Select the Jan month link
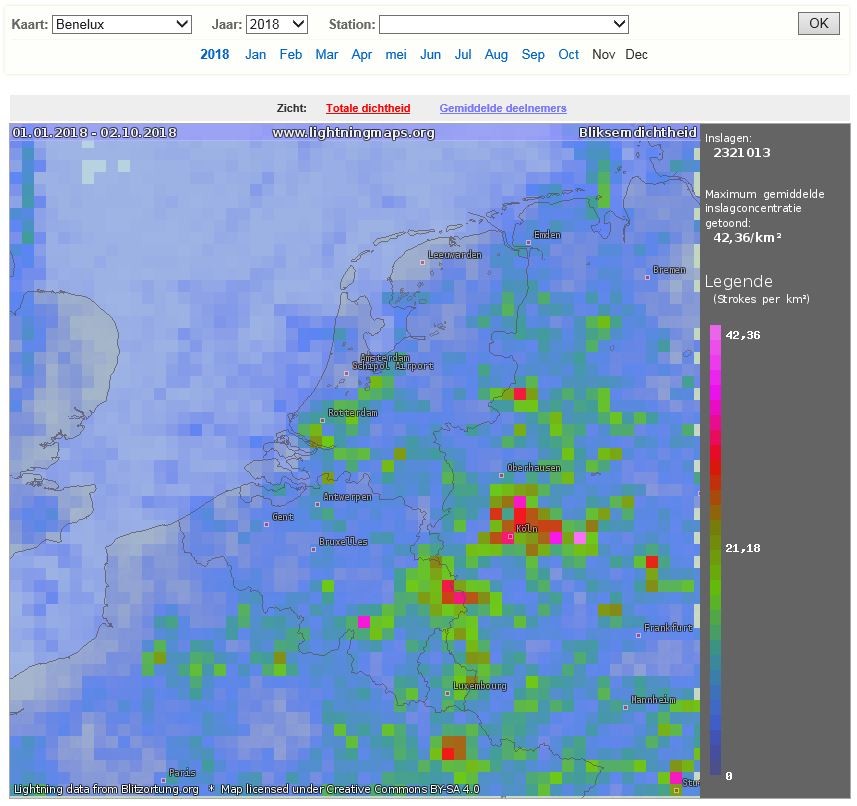Image resolution: width=857 pixels, height=806 pixels. coord(255,55)
